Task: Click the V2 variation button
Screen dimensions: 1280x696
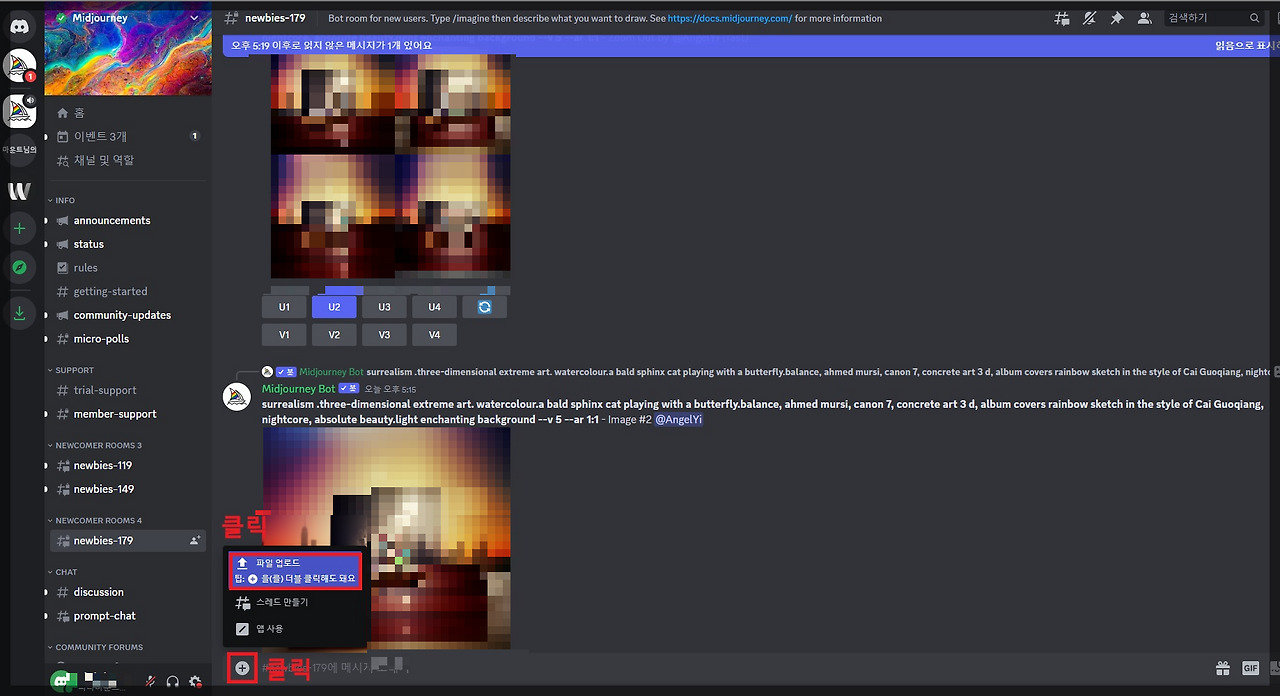Action: [x=334, y=335]
